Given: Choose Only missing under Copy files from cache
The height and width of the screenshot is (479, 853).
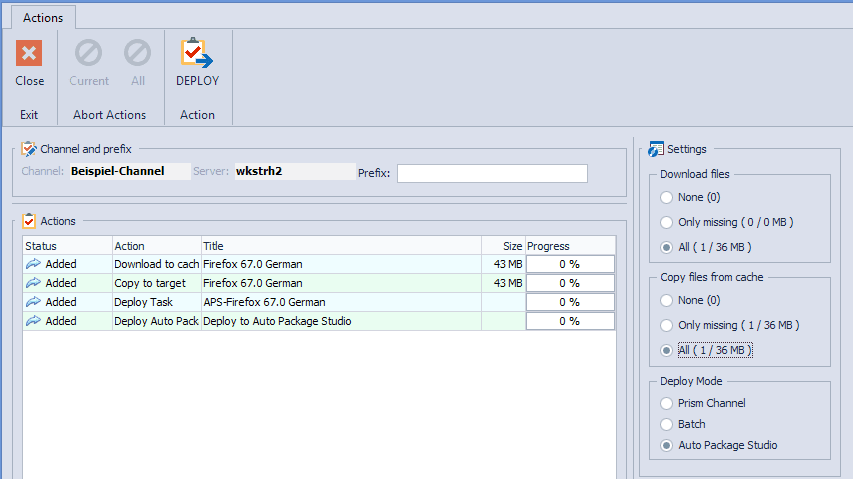Looking at the screenshot, I should (x=667, y=325).
